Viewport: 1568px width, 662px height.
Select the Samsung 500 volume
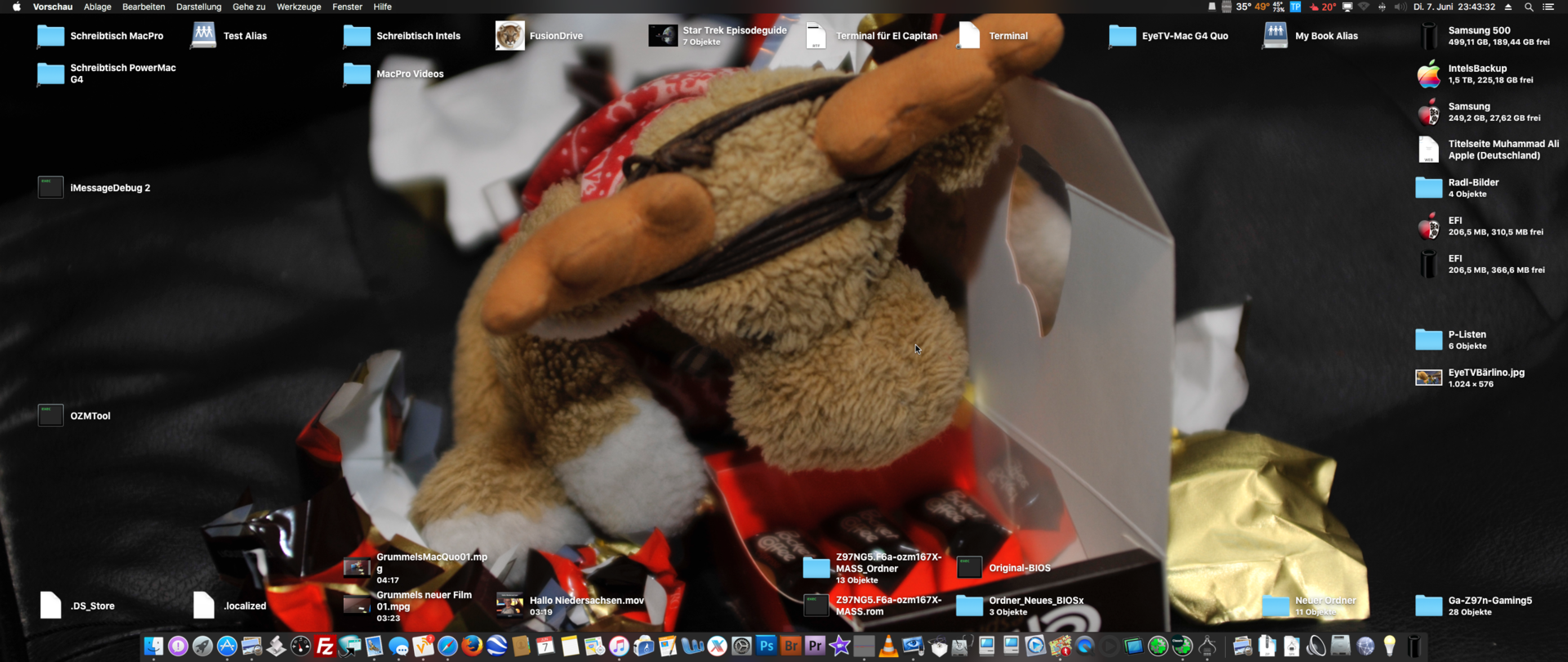1428,36
